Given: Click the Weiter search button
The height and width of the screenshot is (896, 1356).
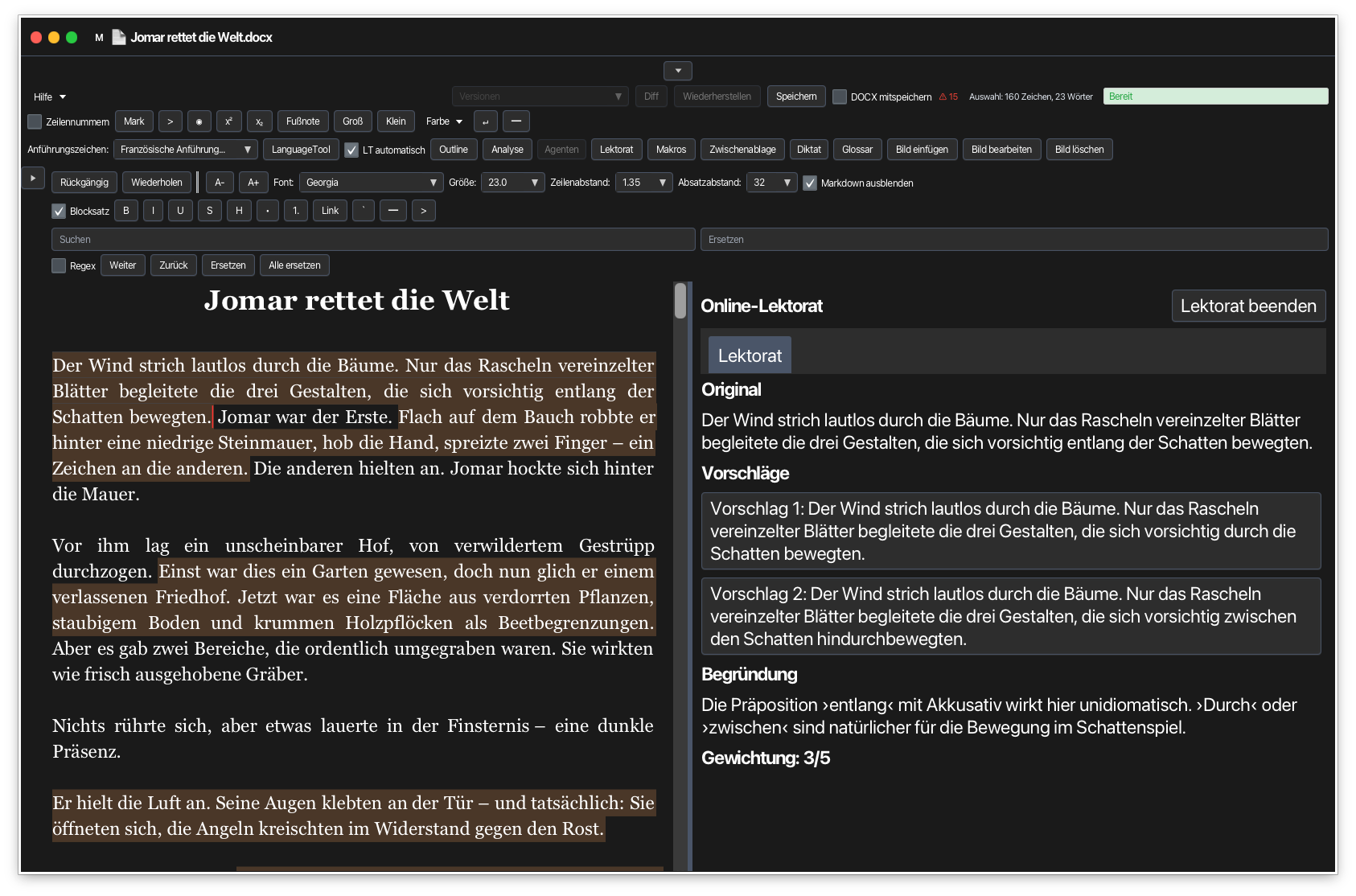Looking at the screenshot, I should click(123, 265).
